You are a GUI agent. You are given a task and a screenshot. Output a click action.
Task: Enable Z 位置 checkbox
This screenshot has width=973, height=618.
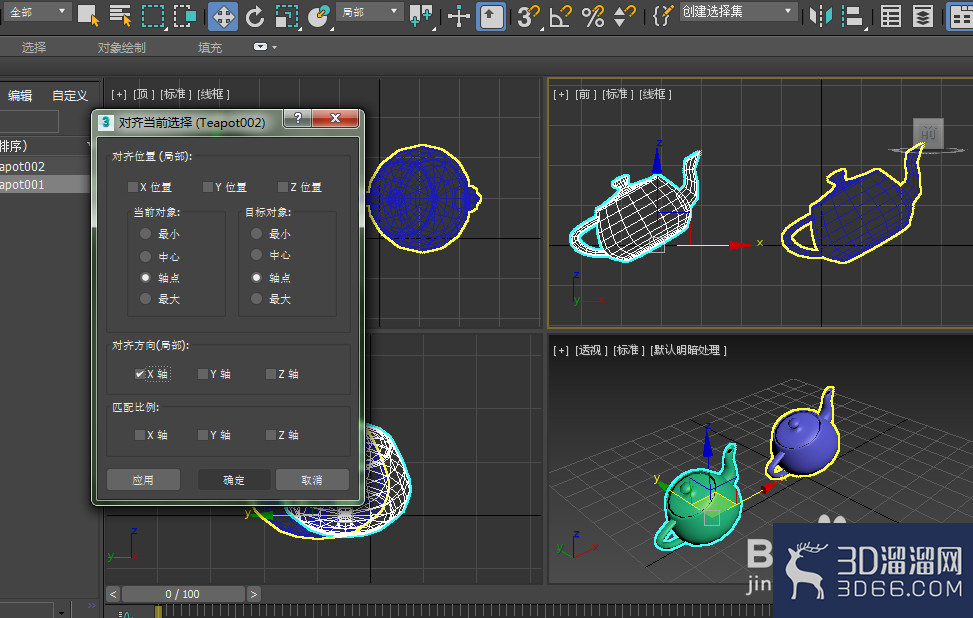[x=283, y=187]
